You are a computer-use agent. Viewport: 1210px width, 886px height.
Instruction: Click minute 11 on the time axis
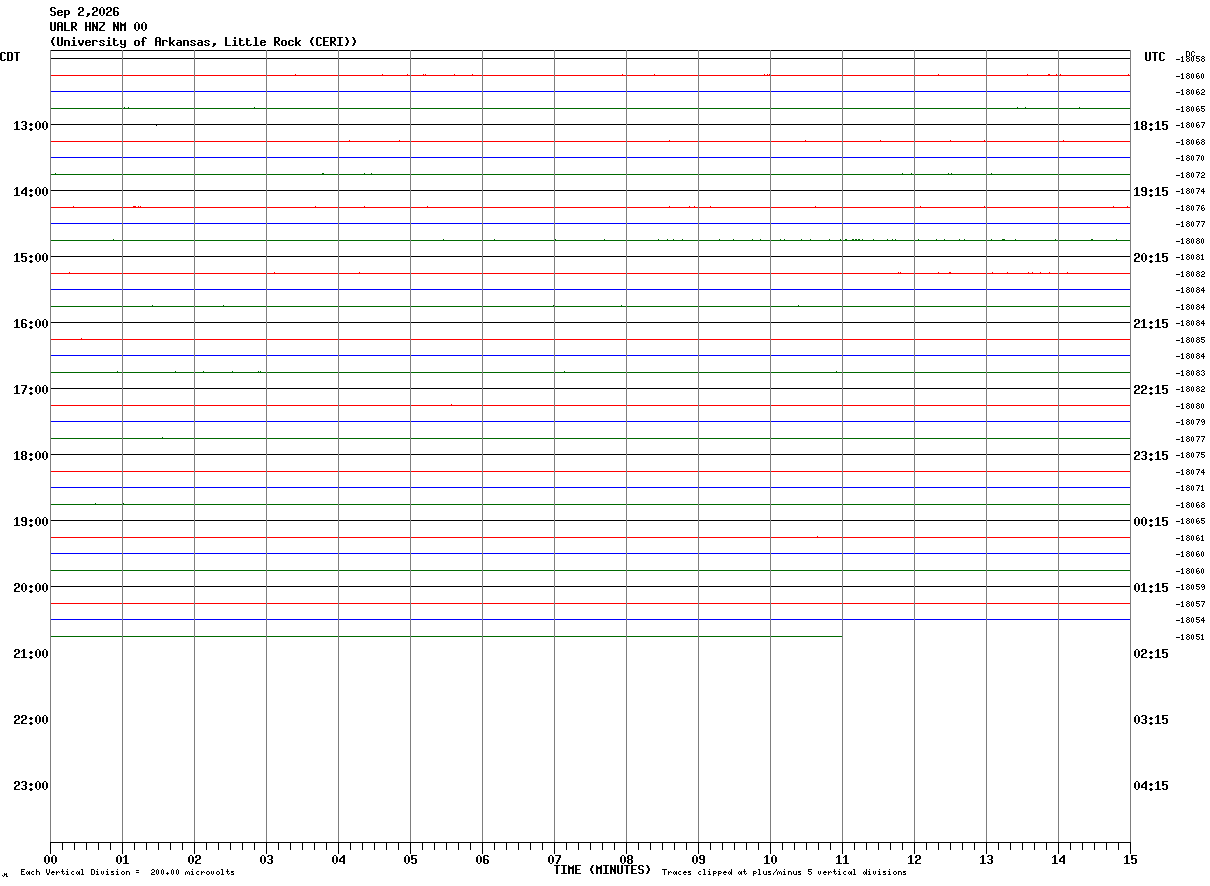click(842, 859)
